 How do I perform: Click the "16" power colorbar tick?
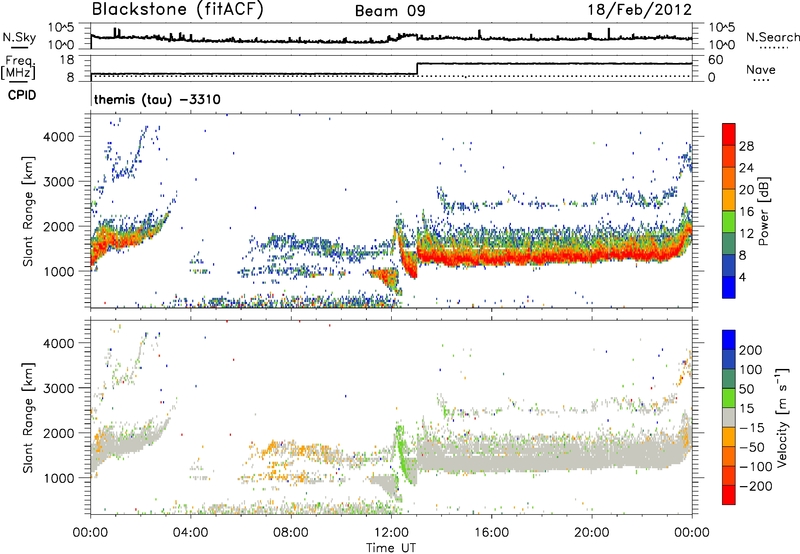pos(746,212)
